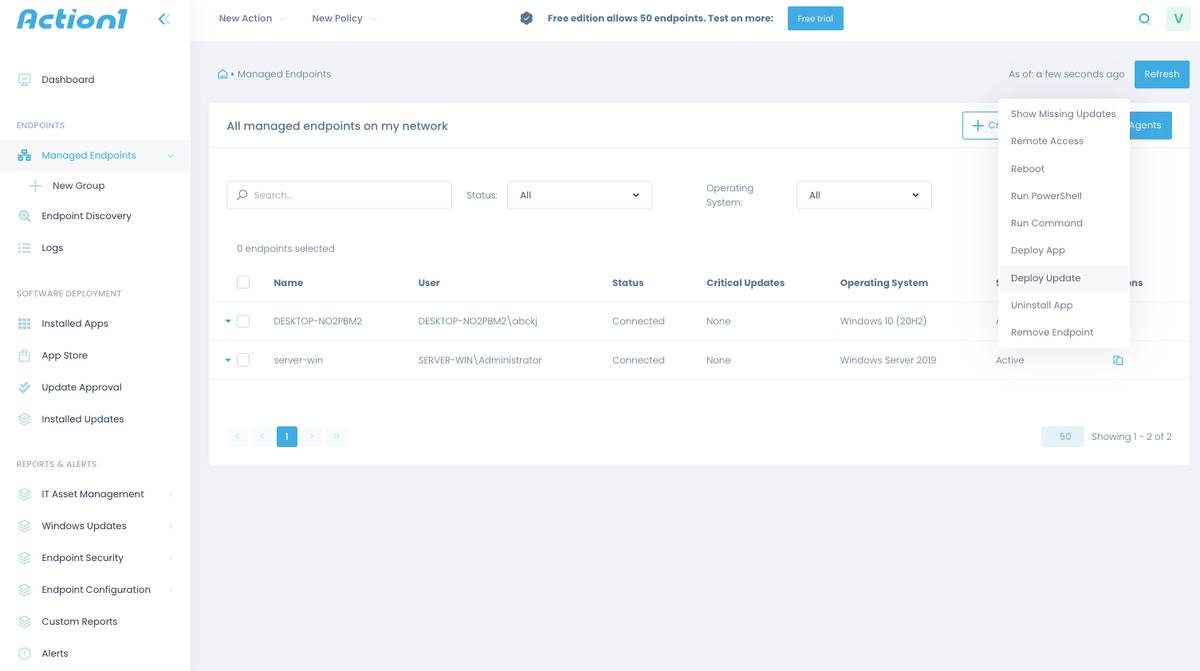Open the New Action dropdown
The image size is (1200, 671).
(x=252, y=19)
